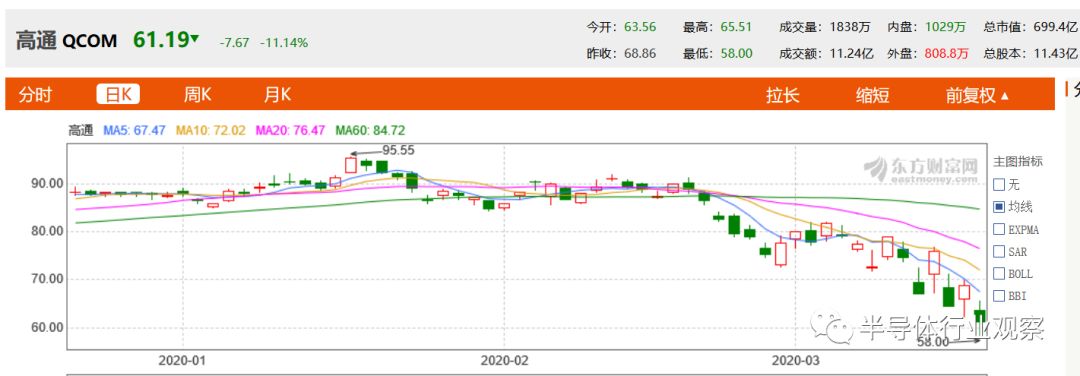The height and width of the screenshot is (376, 1080).
Task: Open the 周K weekly chart tab
Action: click(197, 95)
